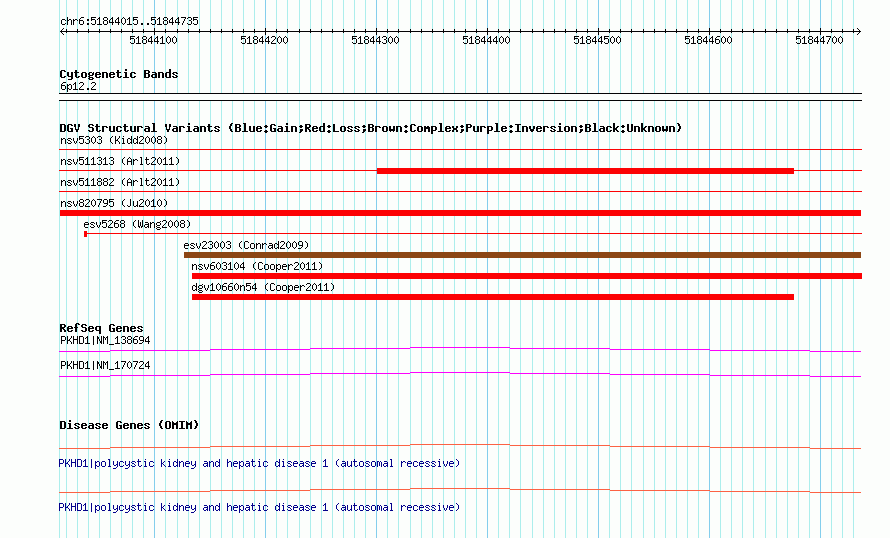This screenshot has width=890, height=538.
Task: Open variant nsv820795 (Ju2010) label
Action: coord(114,204)
